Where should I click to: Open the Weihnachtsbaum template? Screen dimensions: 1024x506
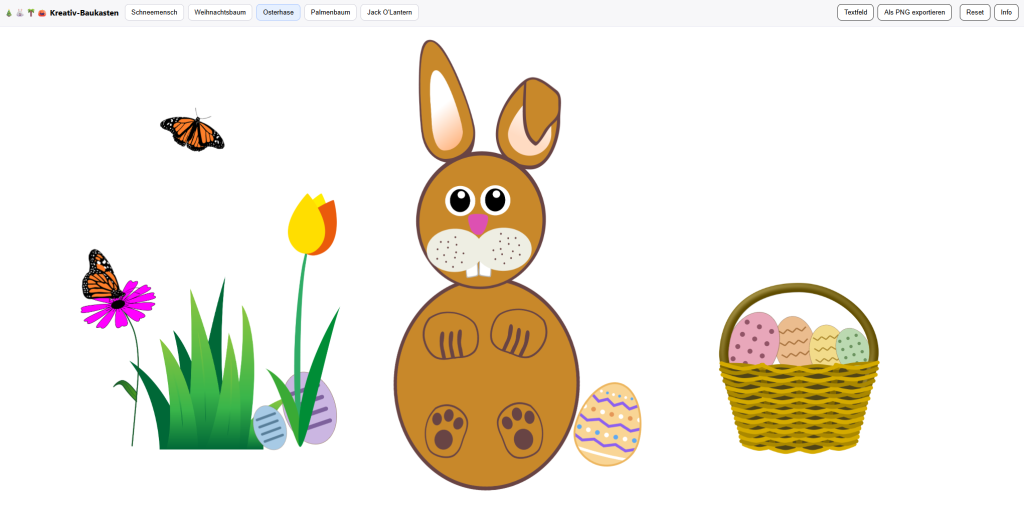(220, 12)
